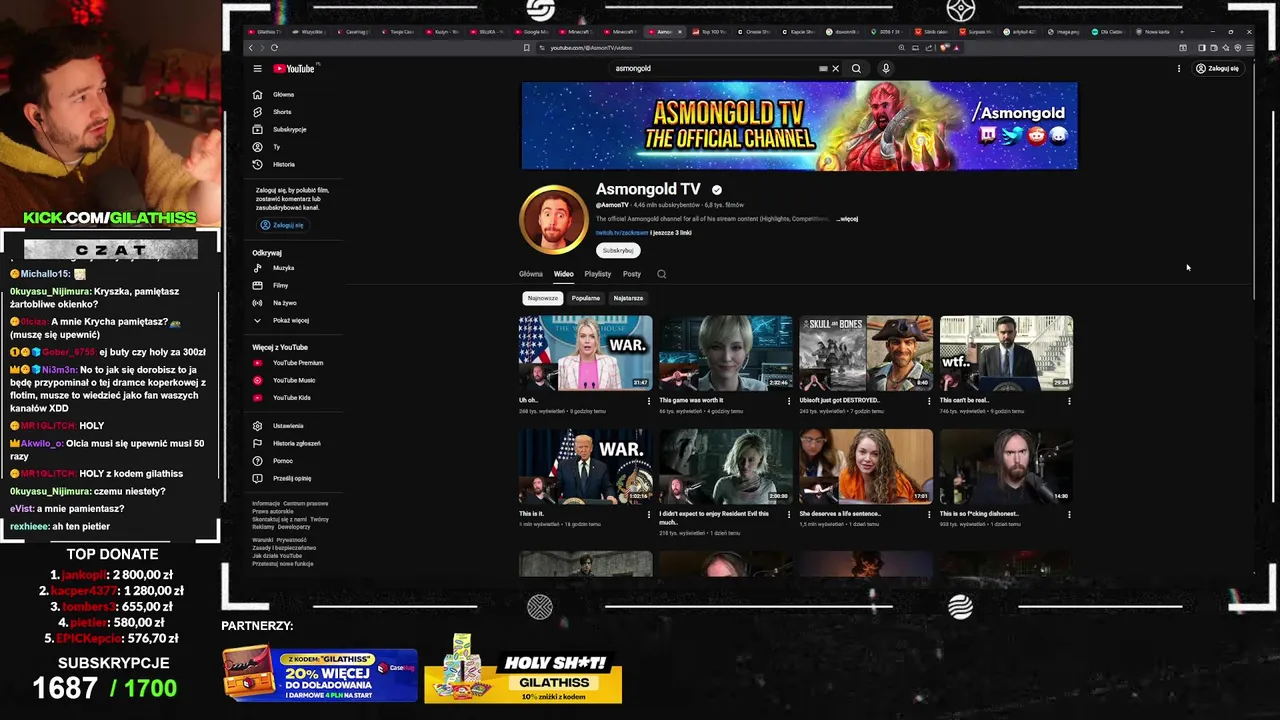Open YouTube Premium entry
This screenshot has height=720, width=1280.
pyautogui.click(x=297, y=363)
